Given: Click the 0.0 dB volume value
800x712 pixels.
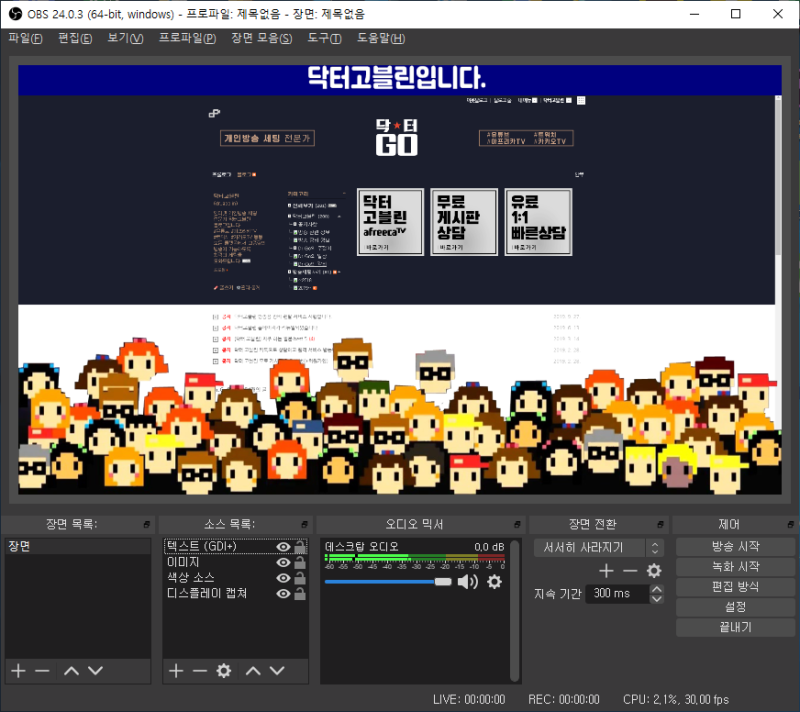Looking at the screenshot, I should (489, 547).
